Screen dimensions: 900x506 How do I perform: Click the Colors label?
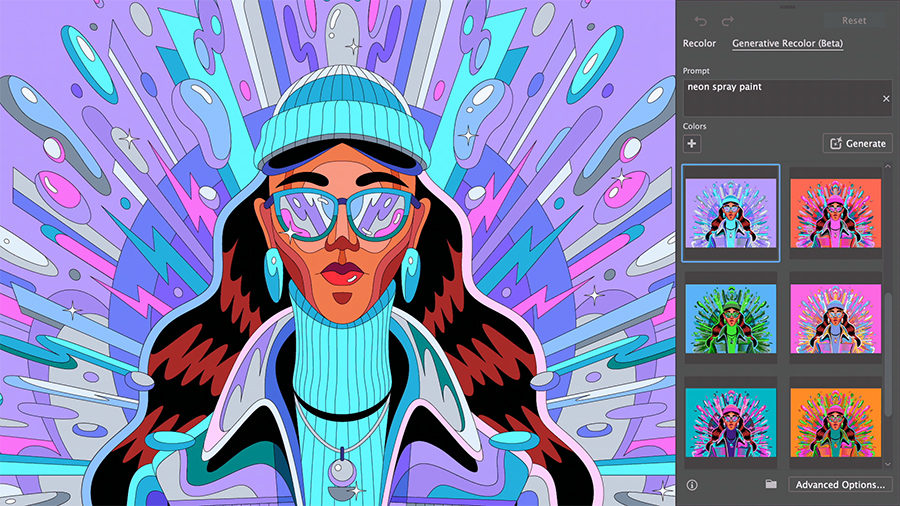(x=695, y=126)
